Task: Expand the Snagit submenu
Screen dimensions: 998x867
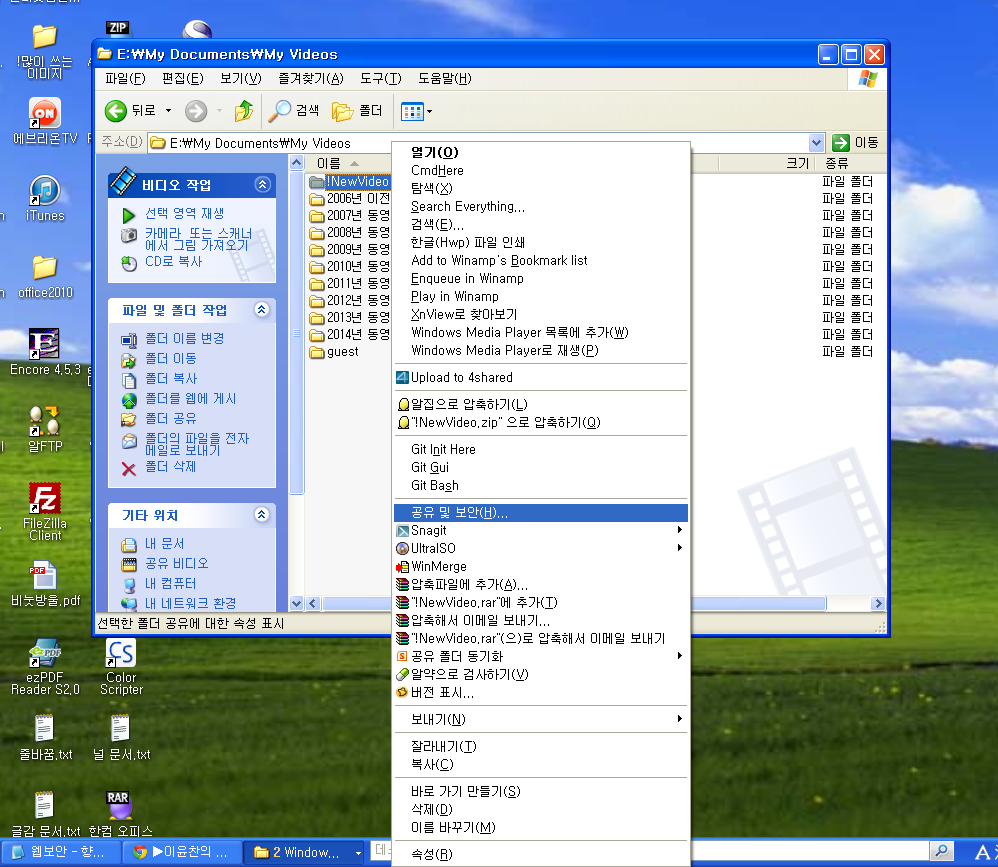Action: 540,530
